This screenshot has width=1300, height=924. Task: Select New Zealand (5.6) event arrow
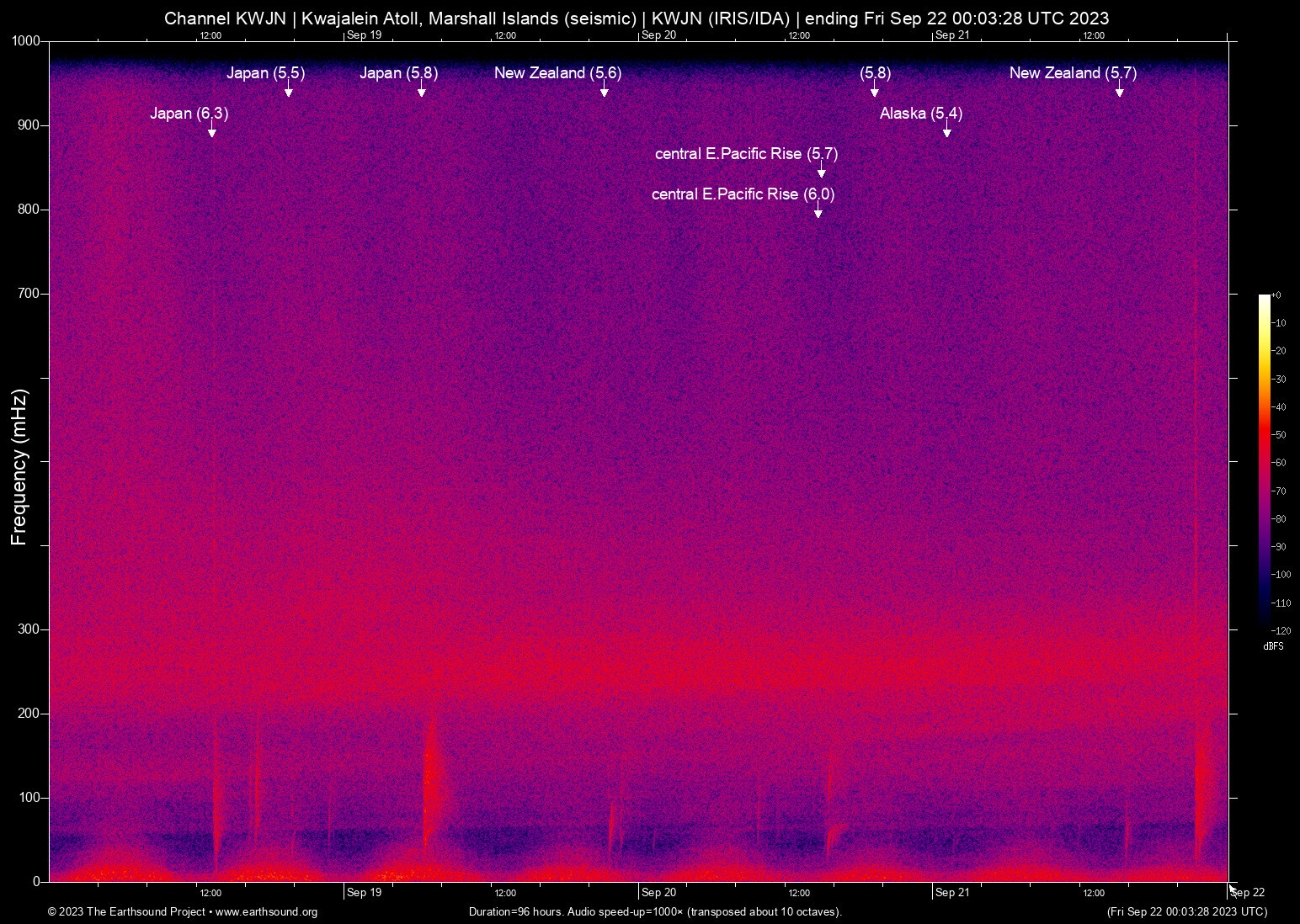605,88
